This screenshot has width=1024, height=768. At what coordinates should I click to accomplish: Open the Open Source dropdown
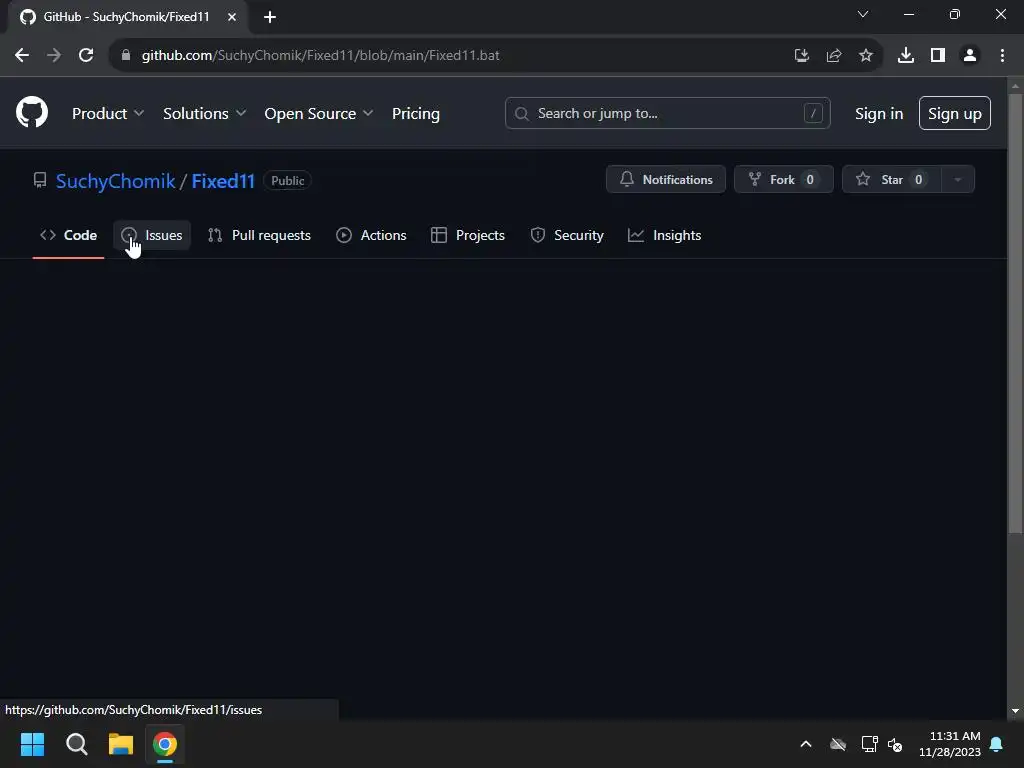319,114
